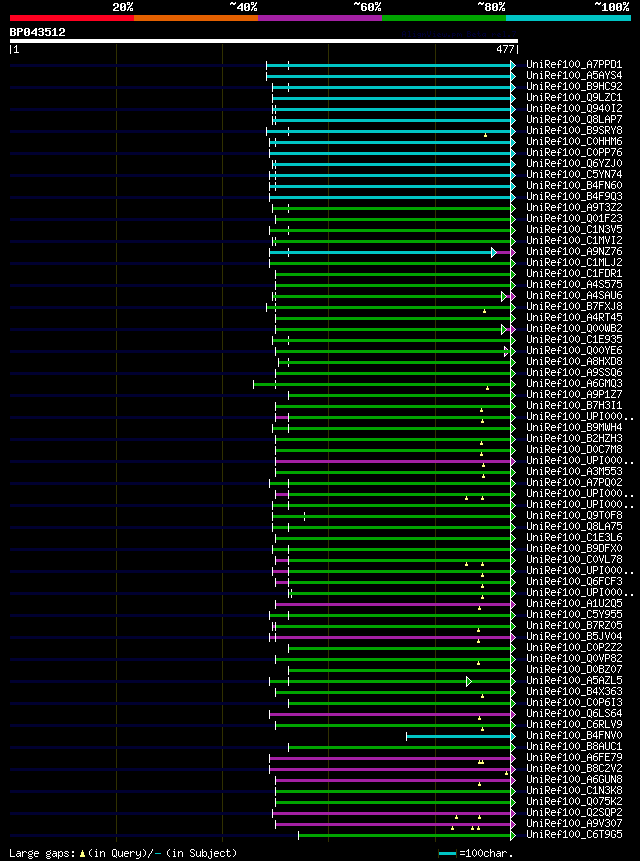Select the UniRef100_A3M553 label
This screenshot has width=640, height=861.
(x=574, y=471)
